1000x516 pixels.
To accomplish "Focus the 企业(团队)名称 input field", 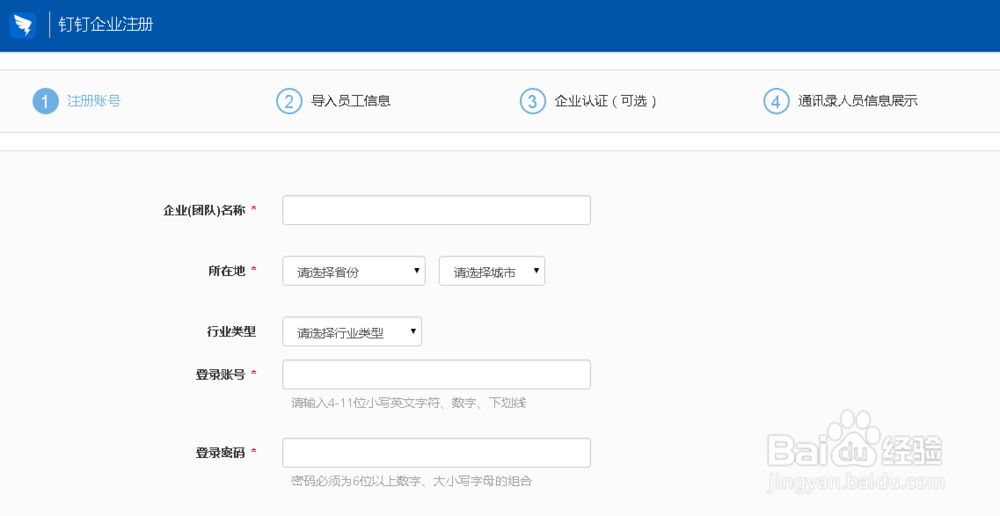I will pyautogui.click(x=436, y=210).
